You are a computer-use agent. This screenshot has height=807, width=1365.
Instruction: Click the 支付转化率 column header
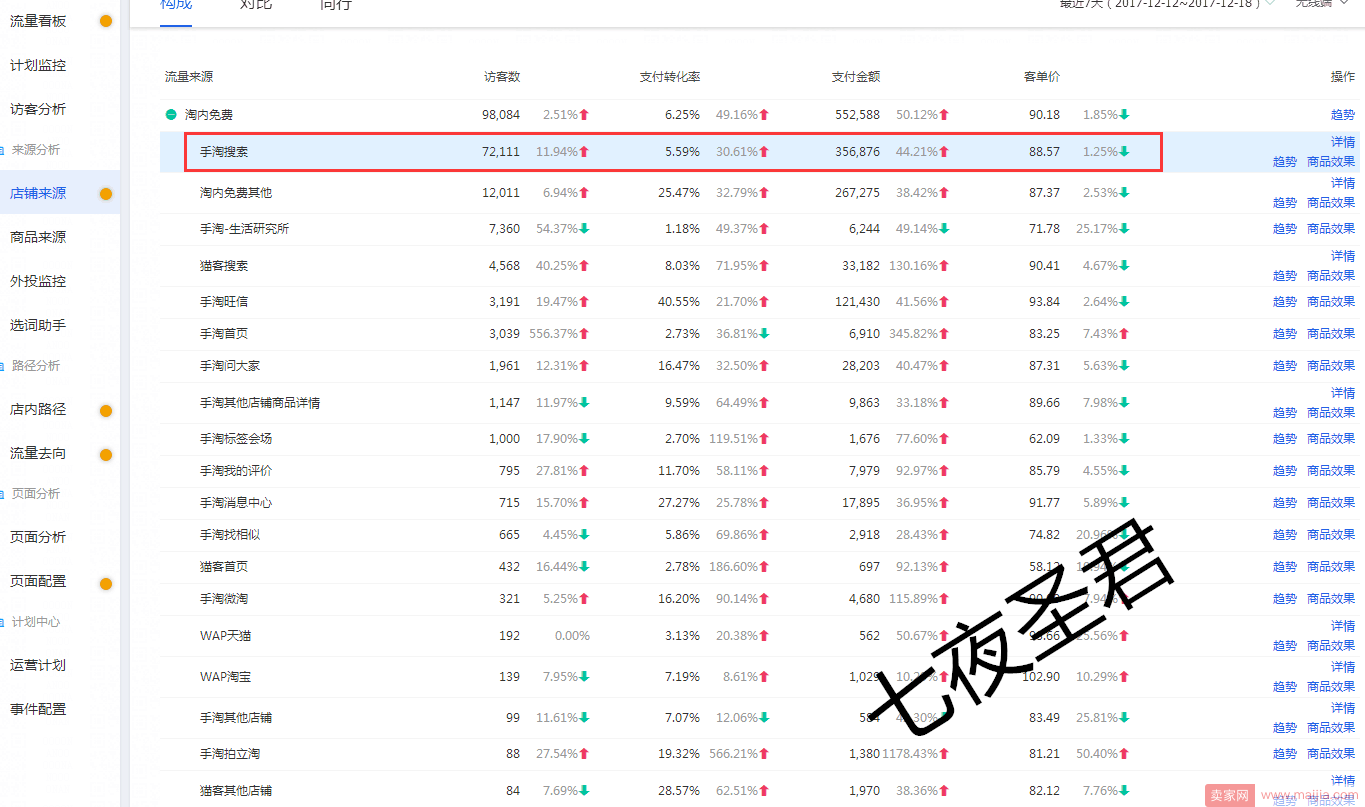(x=670, y=77)
